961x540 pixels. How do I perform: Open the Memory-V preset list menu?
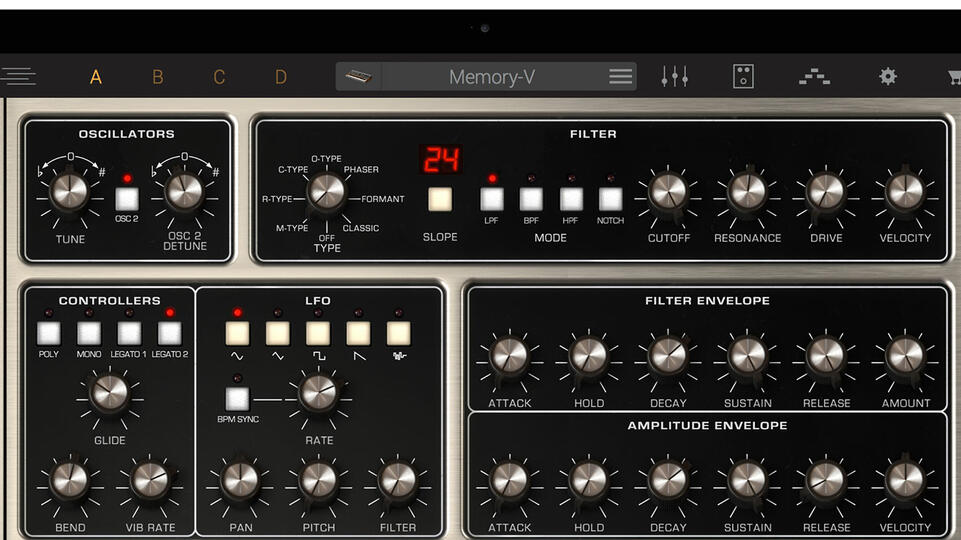click(620, 77)
